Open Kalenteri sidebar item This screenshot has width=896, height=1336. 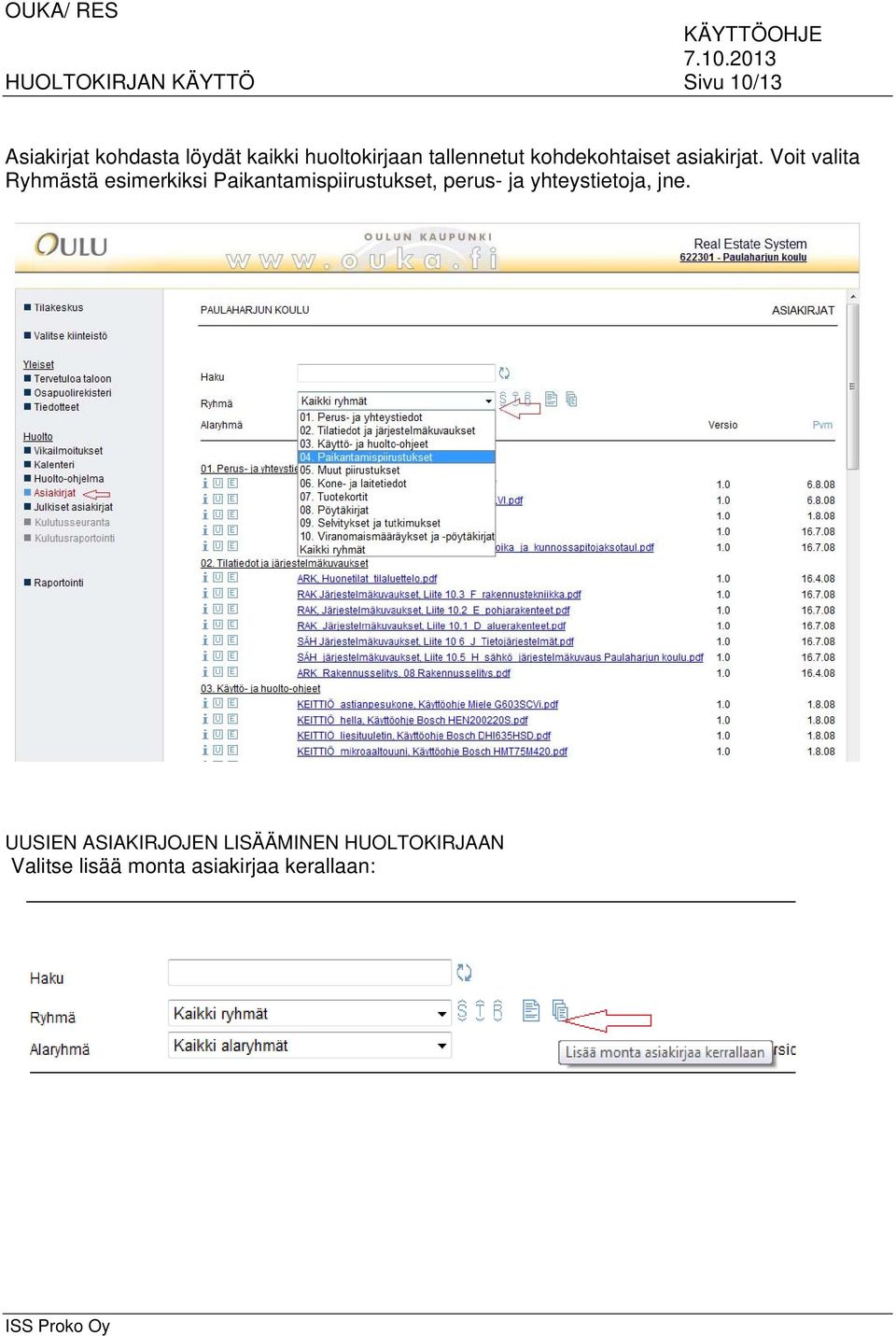coord(54,464)
